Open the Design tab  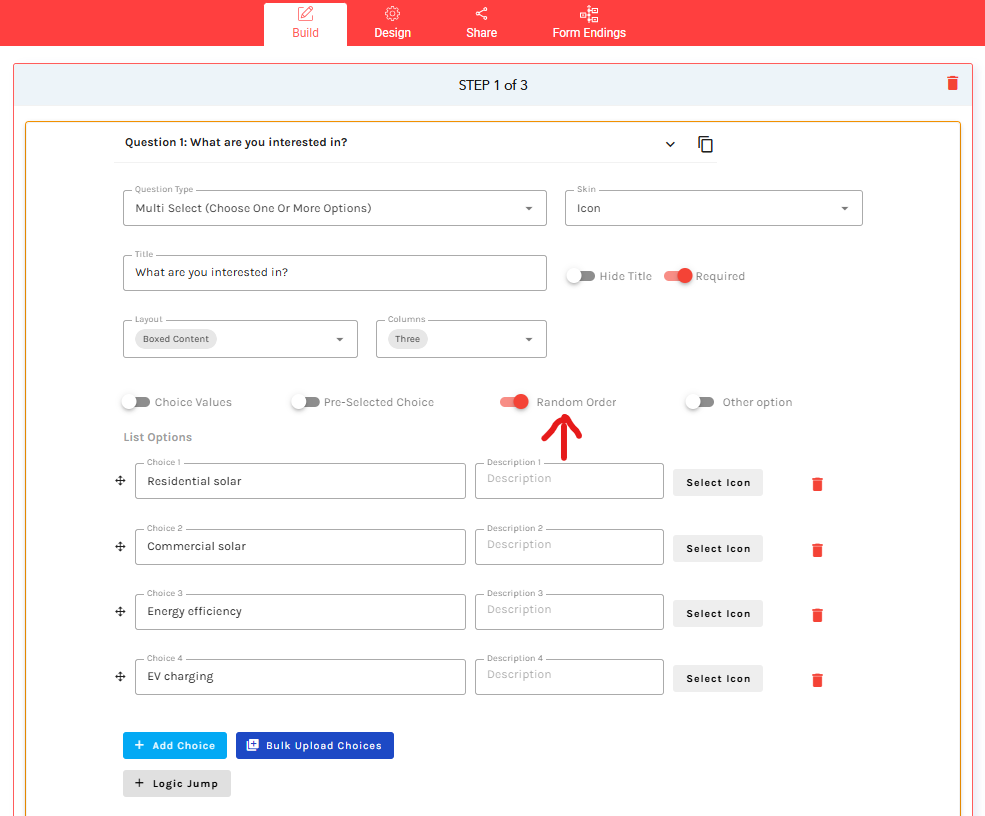click(x=393, y=24)
